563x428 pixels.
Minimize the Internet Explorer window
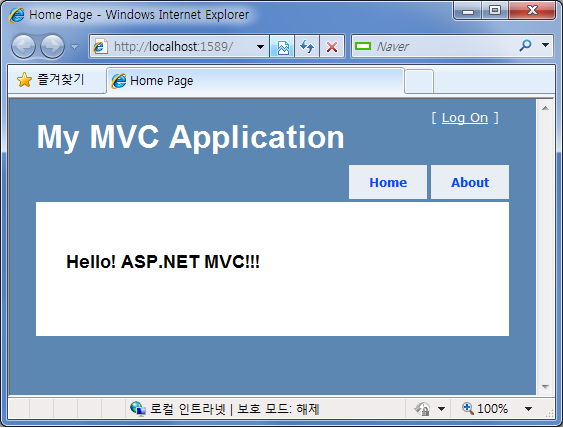coord(467,11)
